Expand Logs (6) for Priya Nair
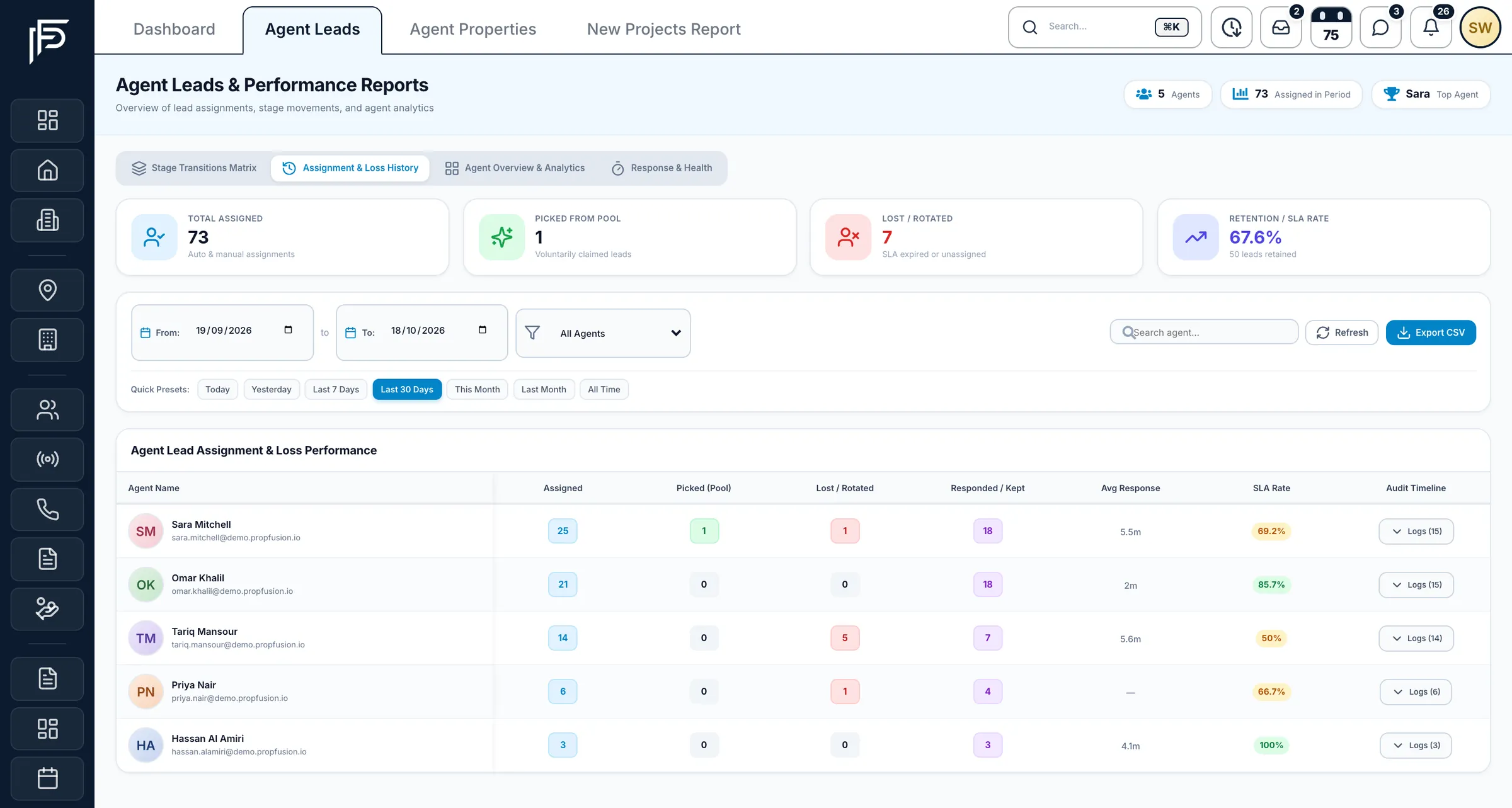Viewport: 1512px width, 808px height. tap(1416, 692)
